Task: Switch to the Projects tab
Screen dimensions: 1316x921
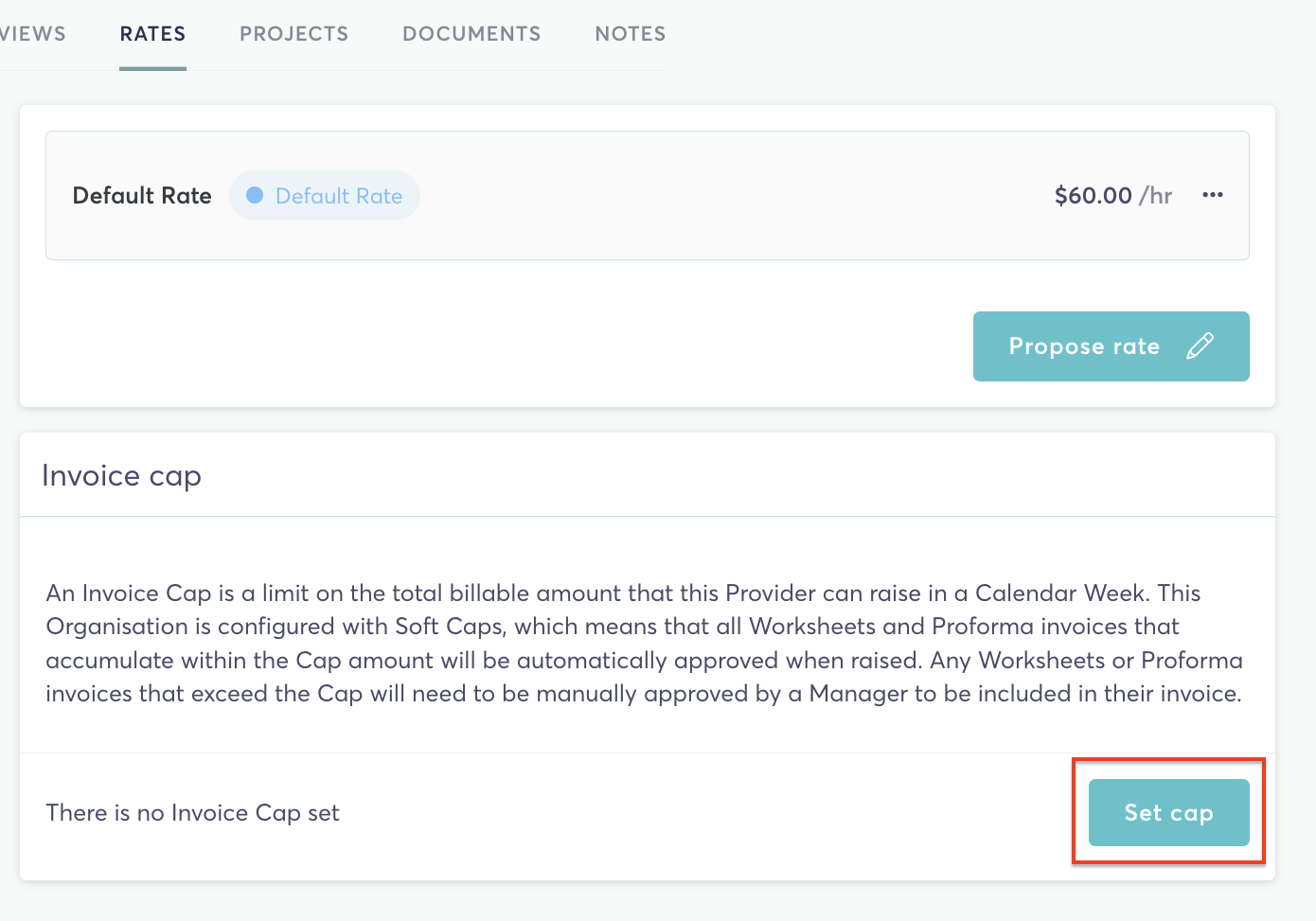Action: pos(293,34)
